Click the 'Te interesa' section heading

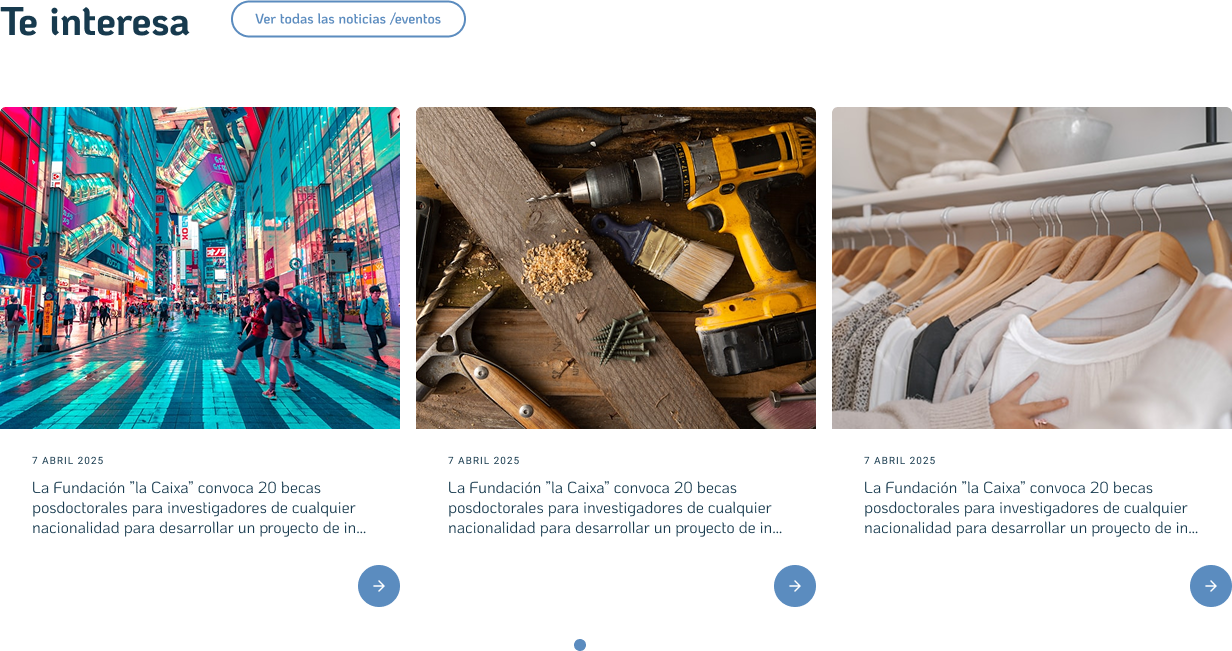pyautogui.click(x=95, y=21)
